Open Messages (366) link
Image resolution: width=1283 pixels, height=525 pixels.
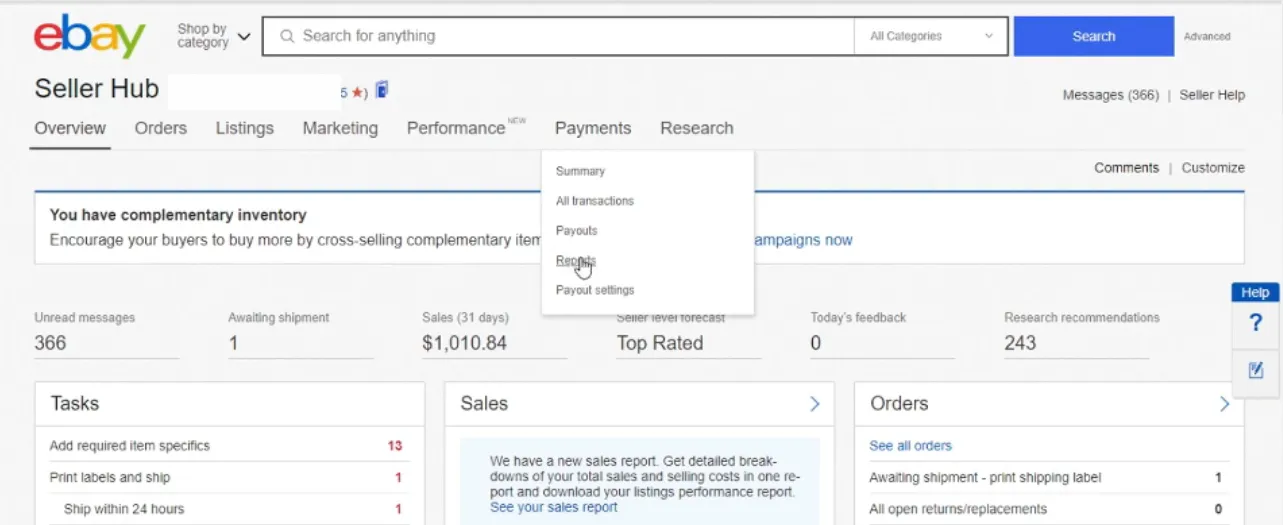pos(1110,95)
